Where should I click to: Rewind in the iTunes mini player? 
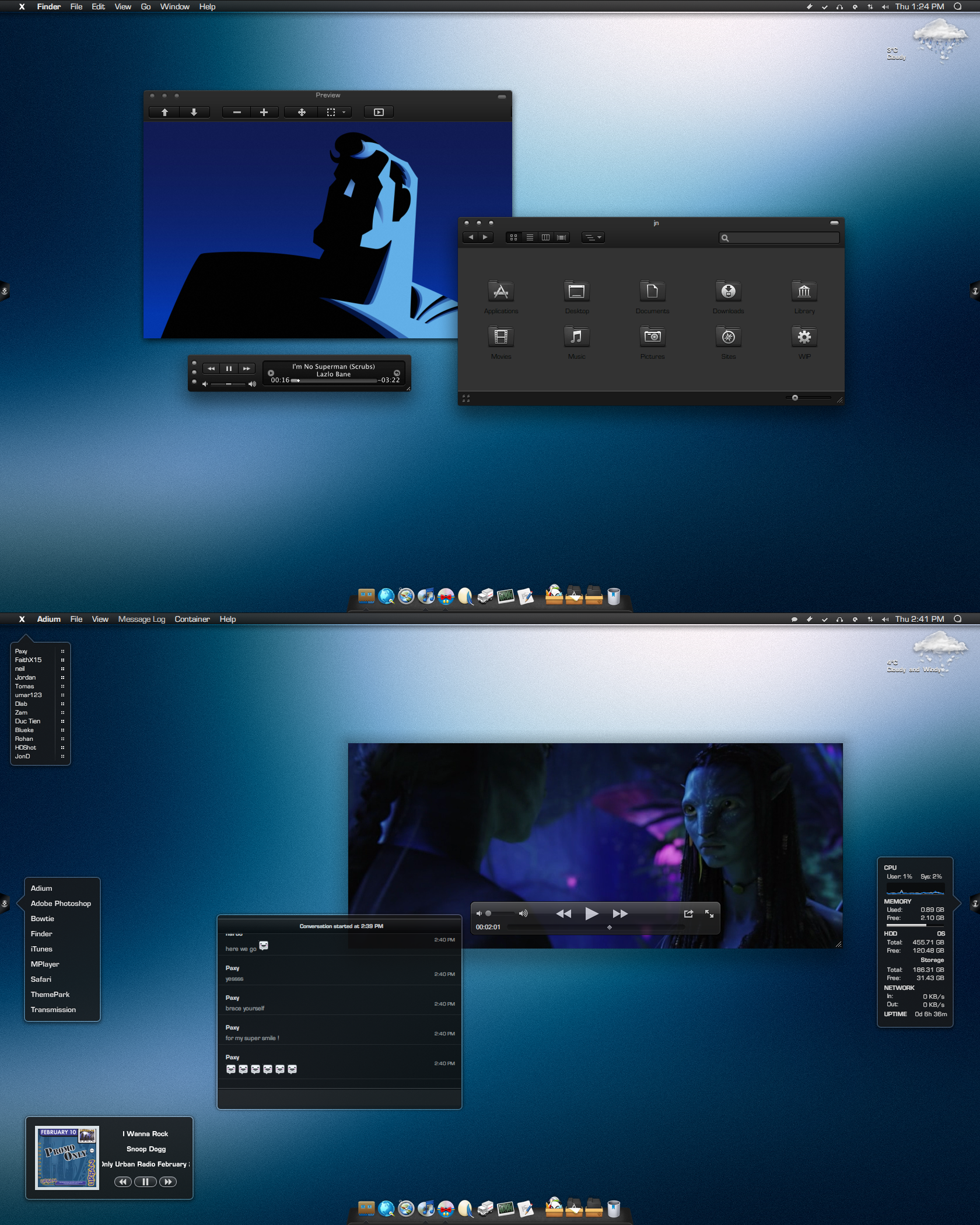click(211, 369)
